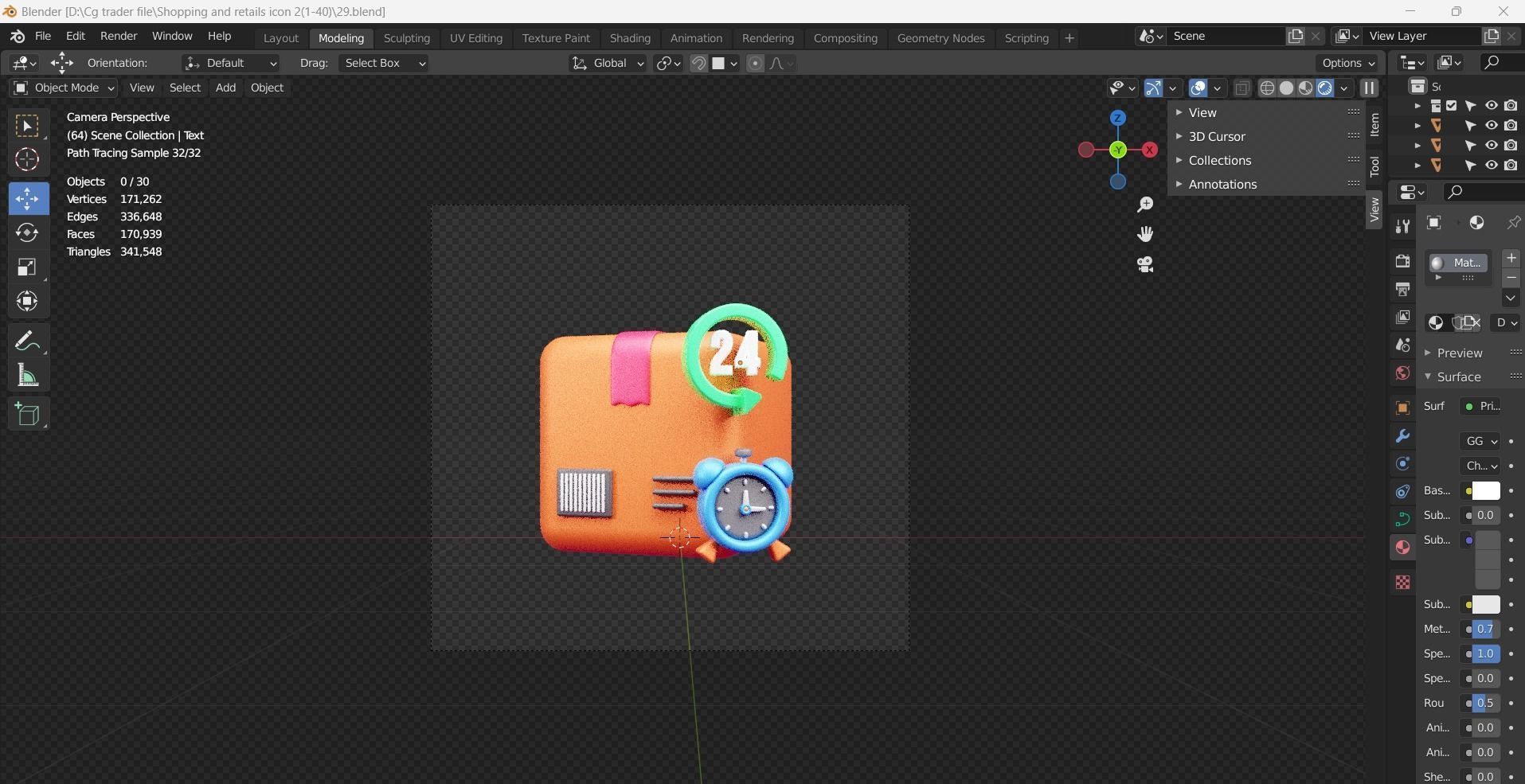Viewport: 1525px width, 784px height.
Task: Open the Texture properties checker tab
Action: pos(1402,583)
